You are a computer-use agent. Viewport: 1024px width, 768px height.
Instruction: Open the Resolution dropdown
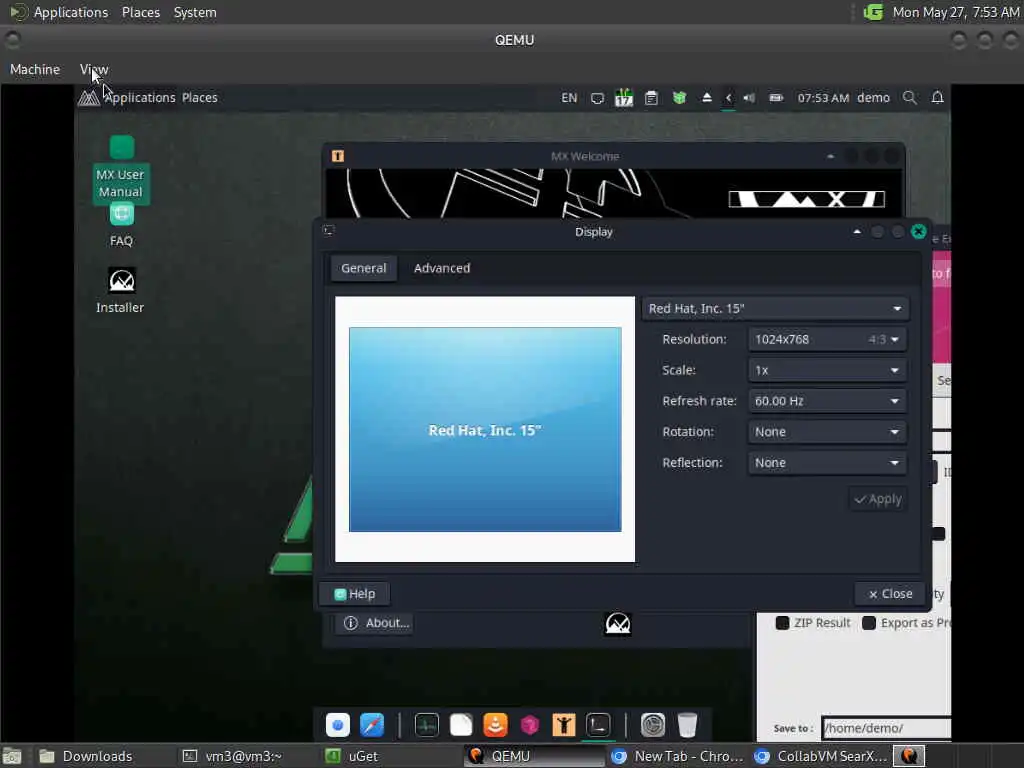(x=827, y=339)
